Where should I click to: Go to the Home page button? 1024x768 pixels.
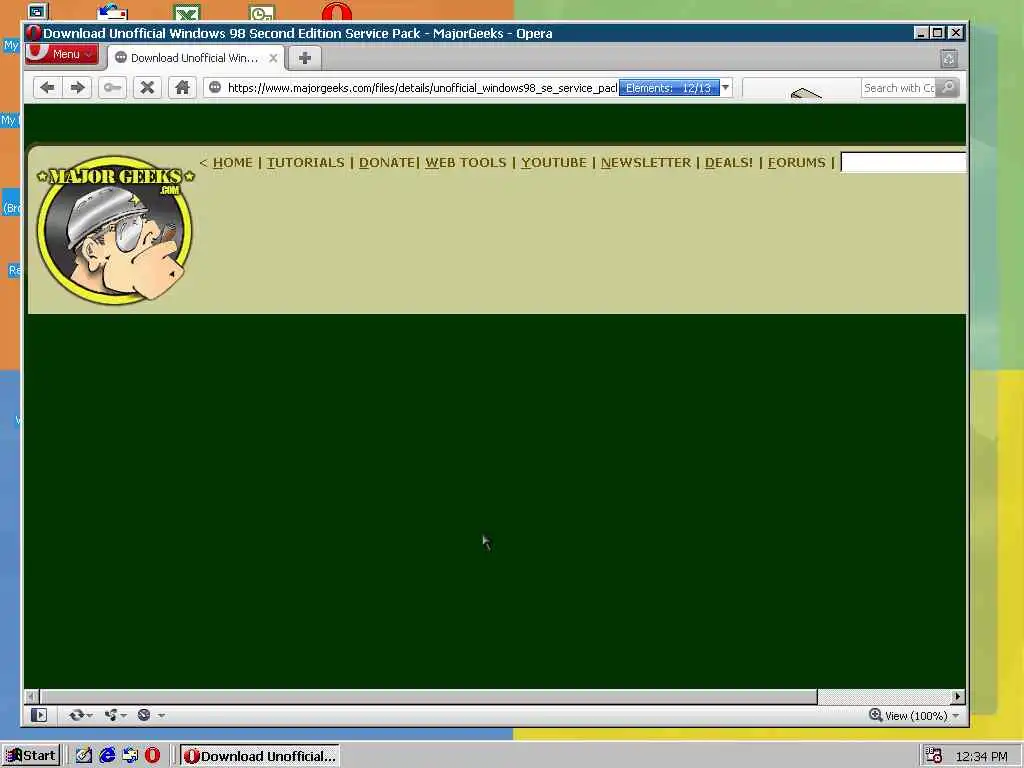pos(182,88)
